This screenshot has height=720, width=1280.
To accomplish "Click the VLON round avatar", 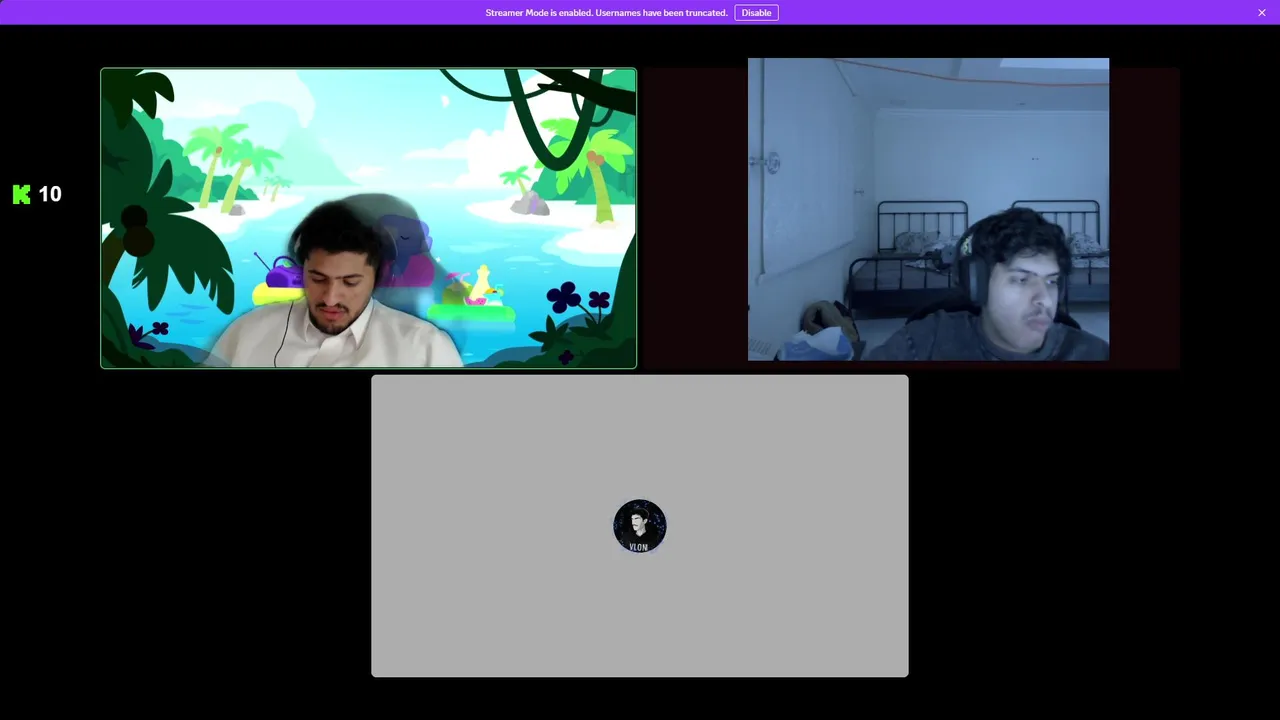I will [x=640, y=526].
